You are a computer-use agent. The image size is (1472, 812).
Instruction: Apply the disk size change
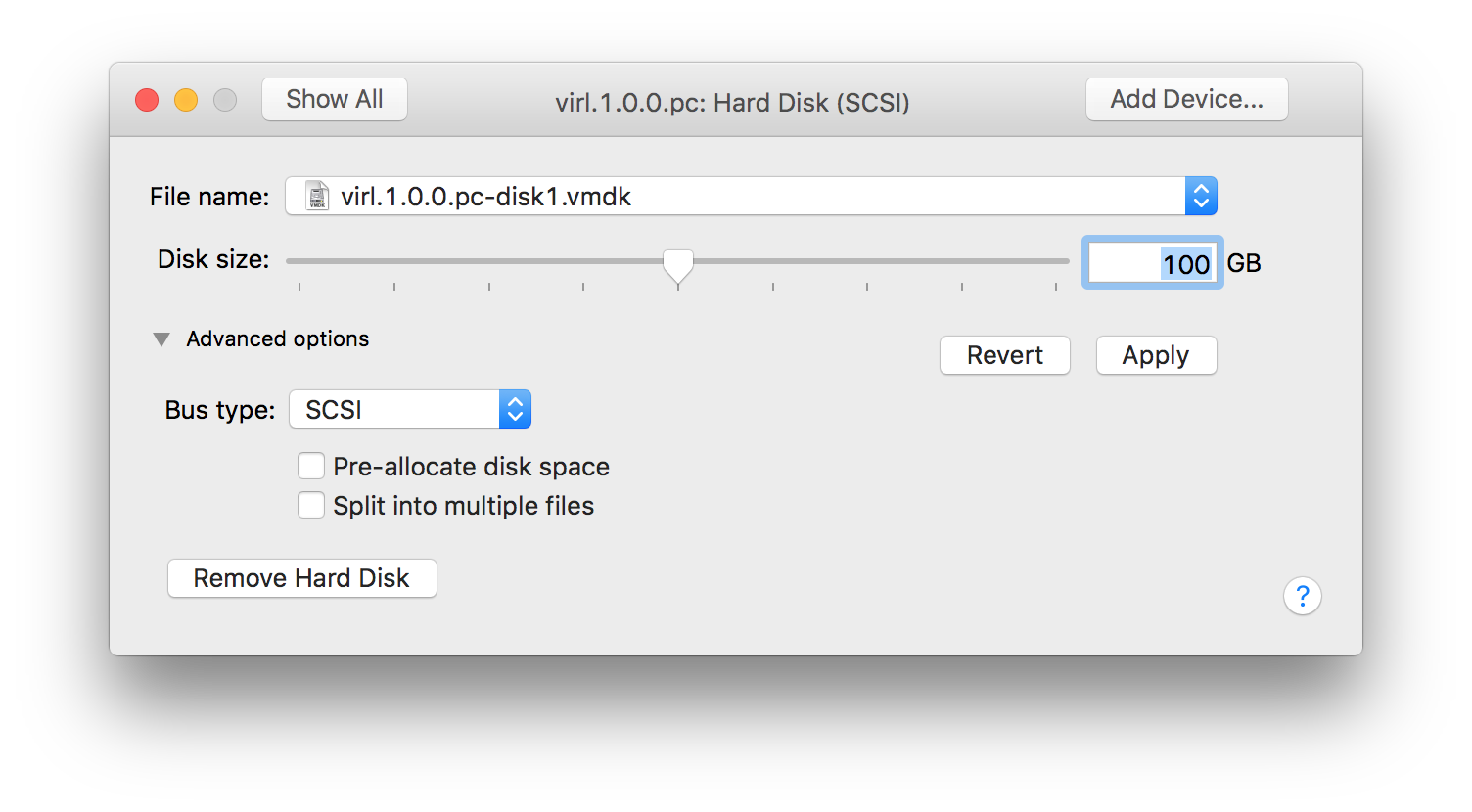click(x=1156, y=355)
